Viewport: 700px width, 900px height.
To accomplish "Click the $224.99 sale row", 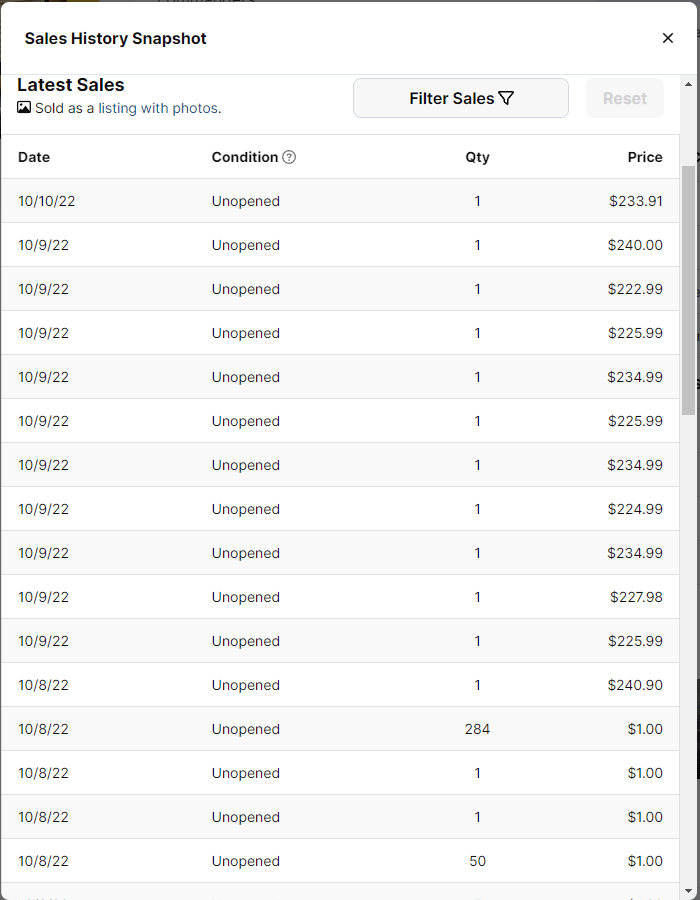I will (340, 509).
